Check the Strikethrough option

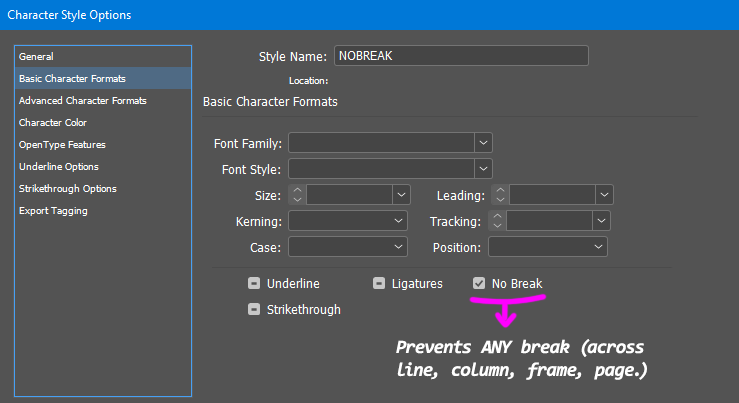[255, 310]
